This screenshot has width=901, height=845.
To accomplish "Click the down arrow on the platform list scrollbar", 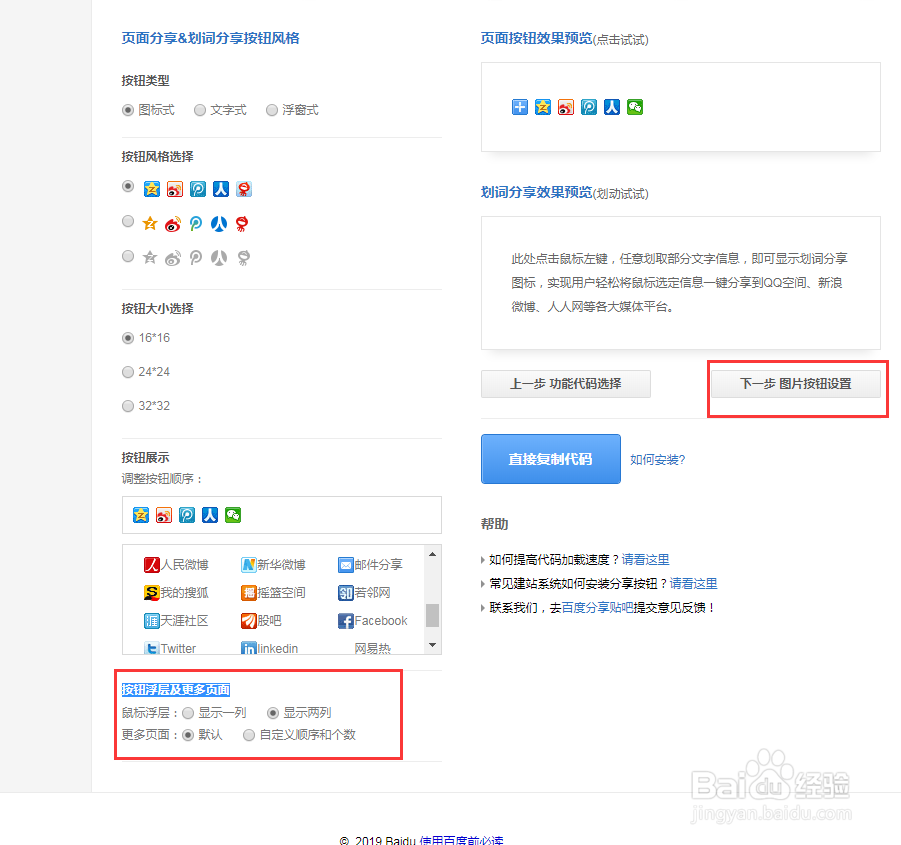I will click(432, 644).
